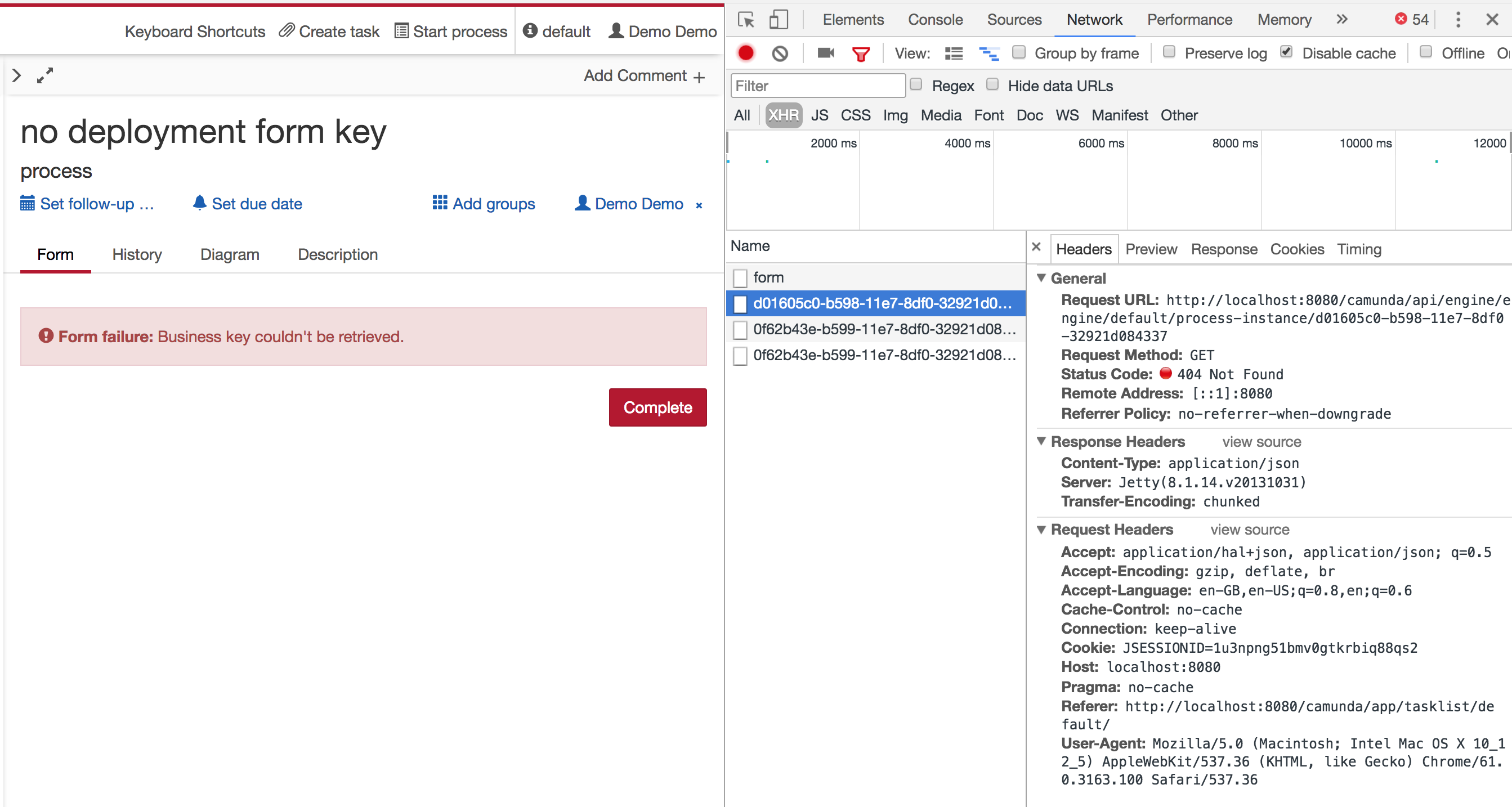
Task: Check the Hide data URLs checkbox
Action: point(992,84)
